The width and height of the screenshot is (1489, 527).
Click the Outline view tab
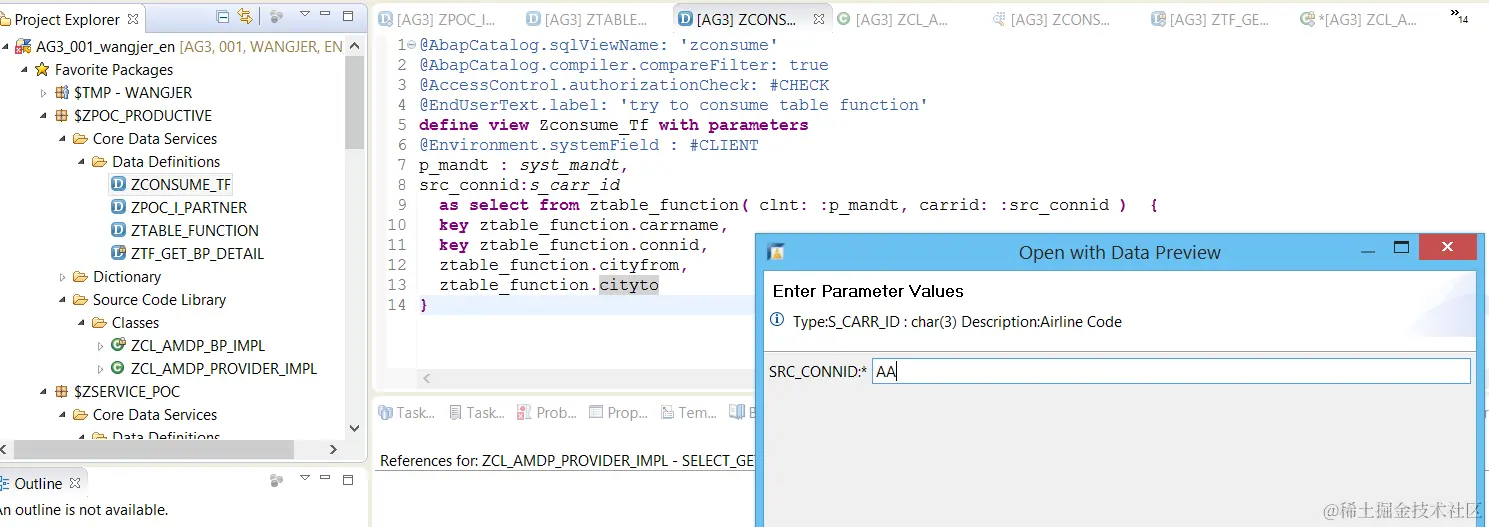[x=39, y=483]
